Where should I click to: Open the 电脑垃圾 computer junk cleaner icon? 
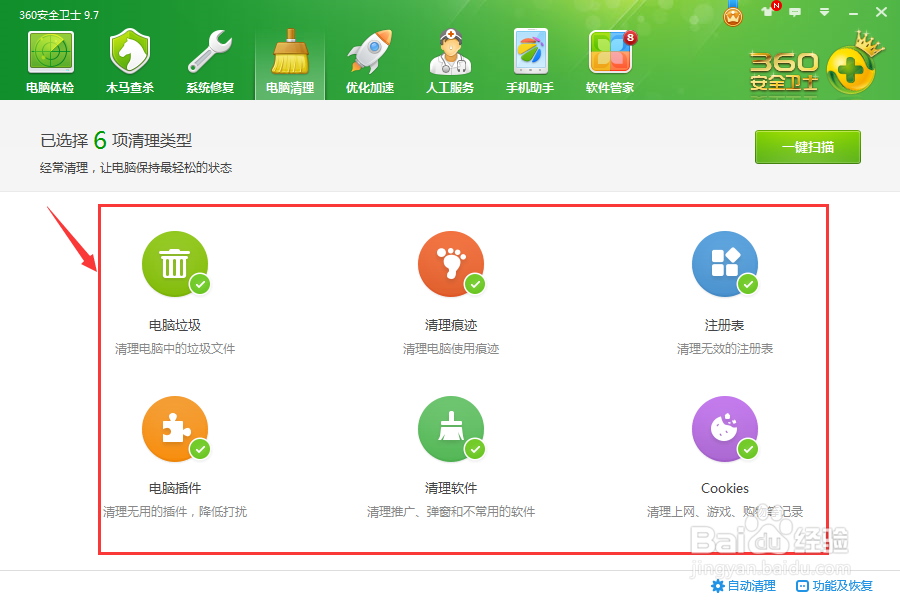click(175, 264)
